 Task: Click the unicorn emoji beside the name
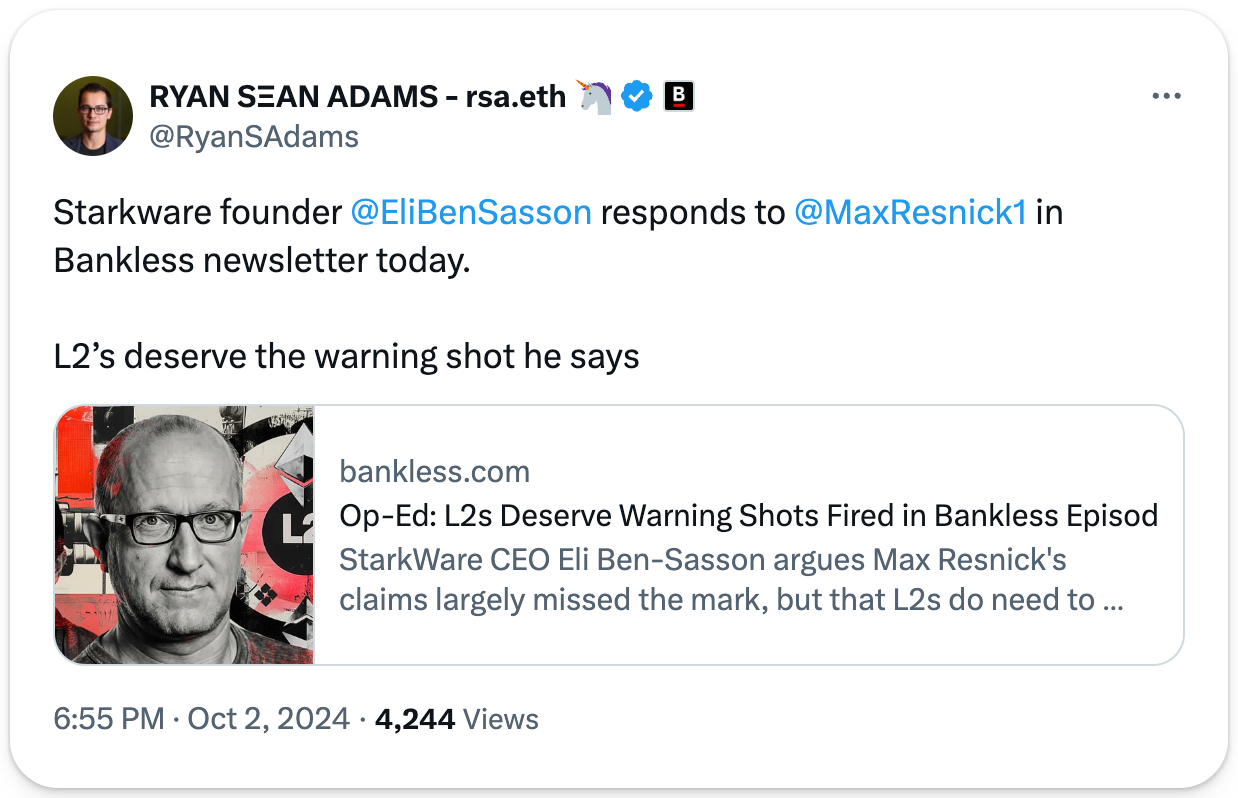click(x=595, y=97)
